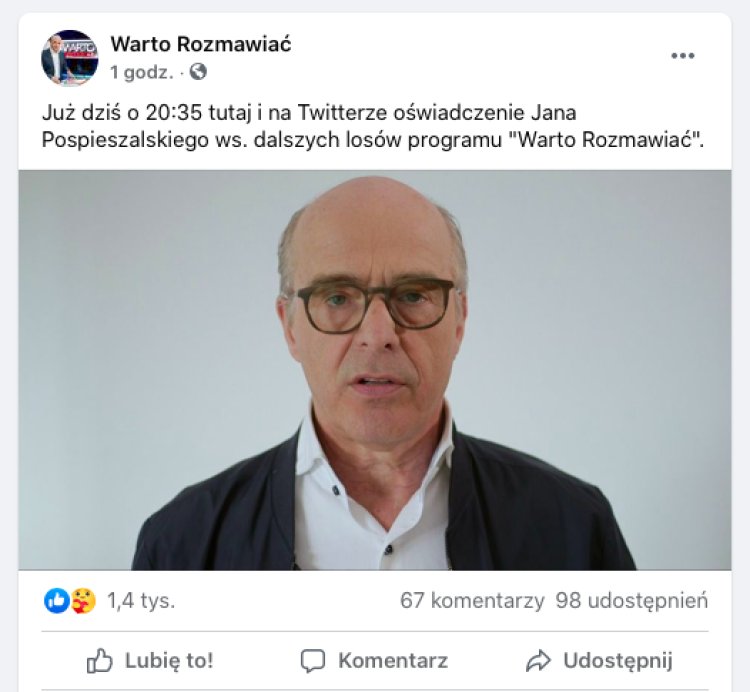Screen dimensions: 750x692
Task: View the 1,4 tys. reactions list
Action: (x=141, y=600)
